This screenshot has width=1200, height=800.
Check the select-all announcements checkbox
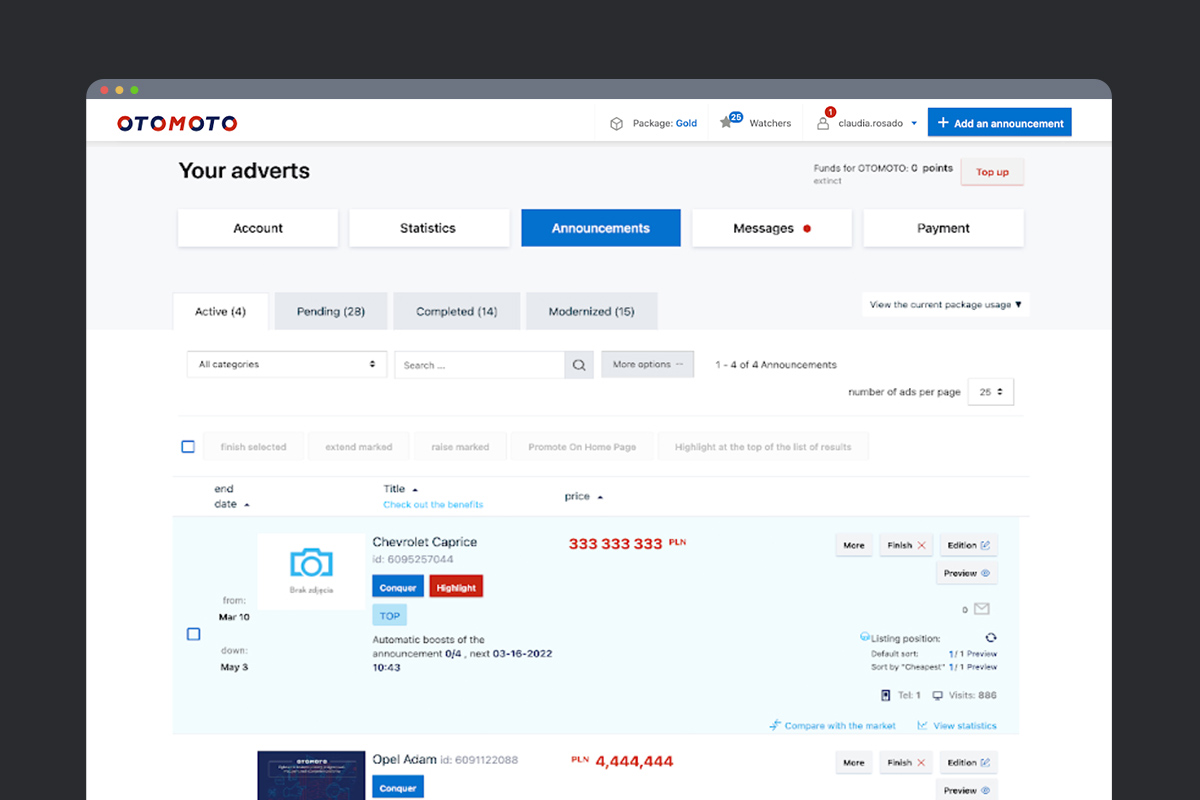point(188,446)
